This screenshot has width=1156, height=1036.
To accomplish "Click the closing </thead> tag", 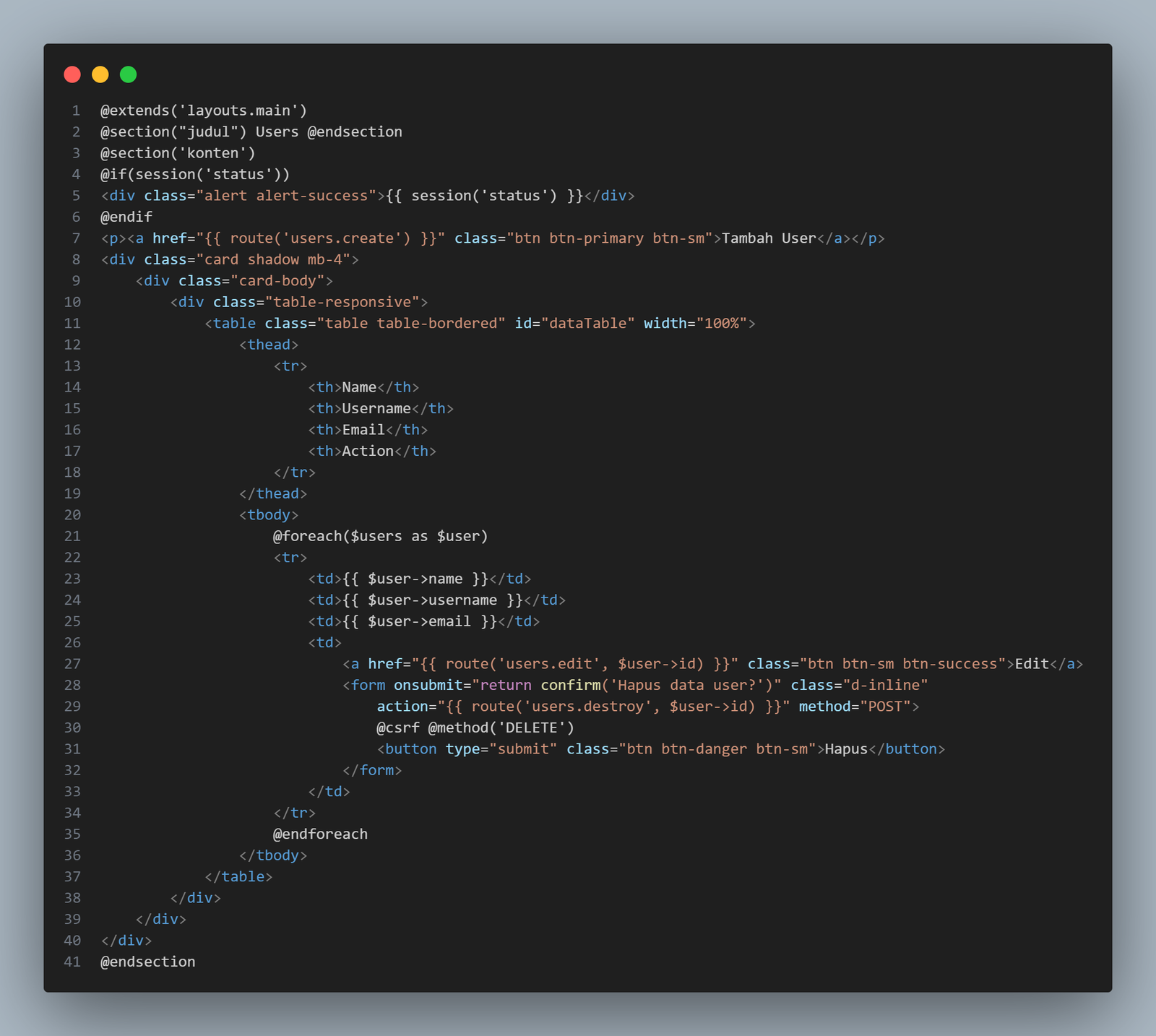I will click(273, 494).
